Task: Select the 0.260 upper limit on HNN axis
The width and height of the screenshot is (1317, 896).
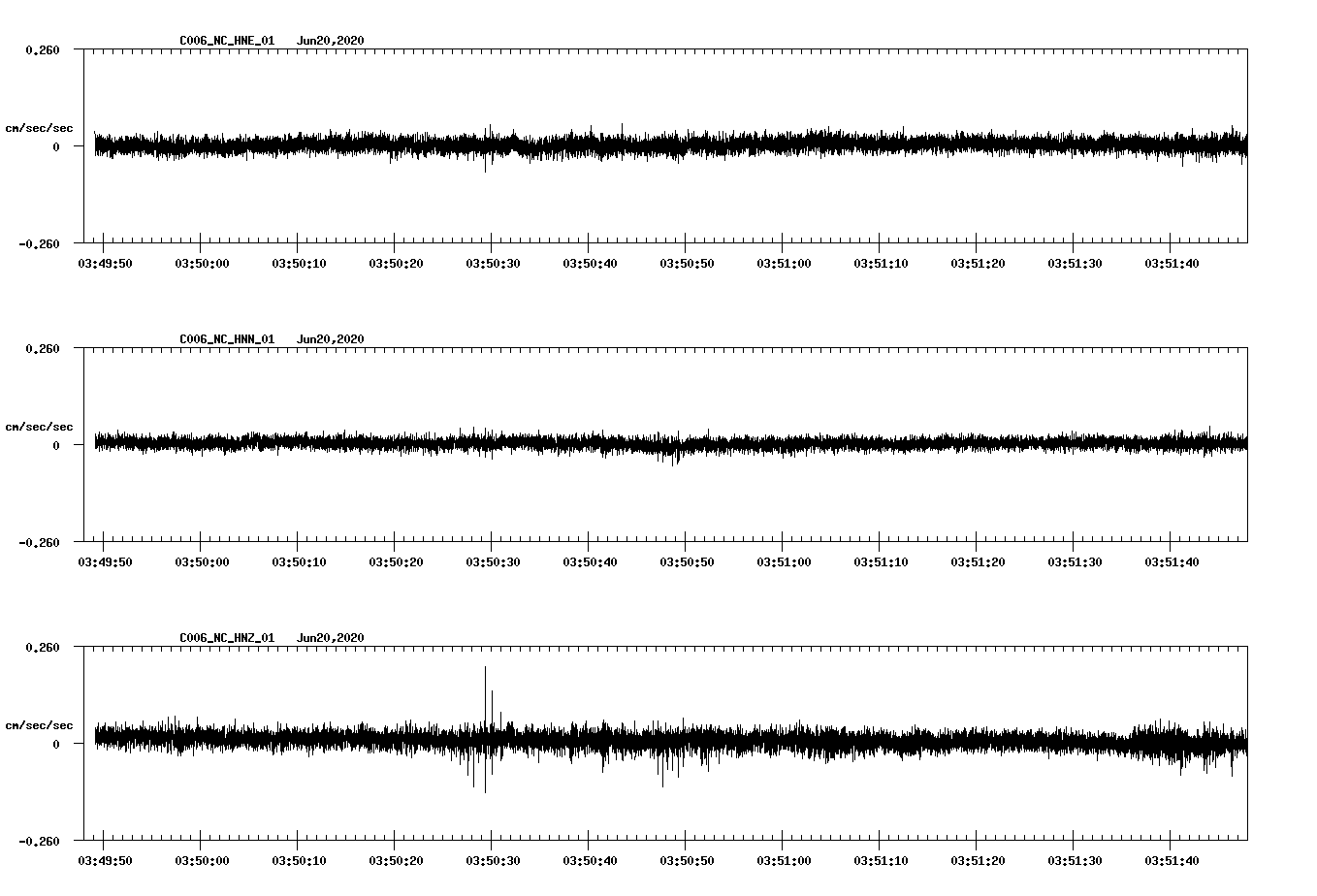Action: (42, 348)
